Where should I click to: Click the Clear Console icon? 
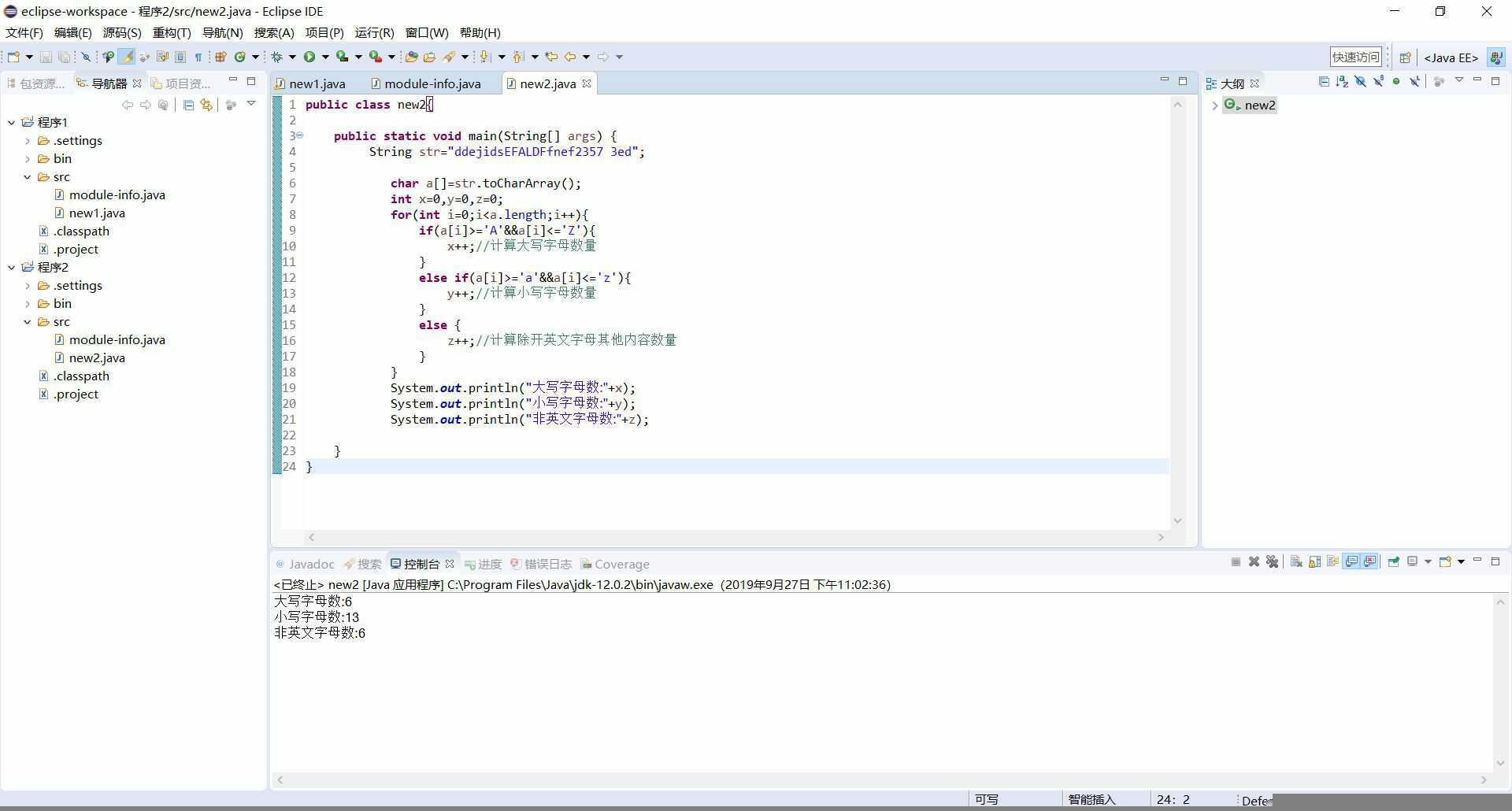point(1296,562)
